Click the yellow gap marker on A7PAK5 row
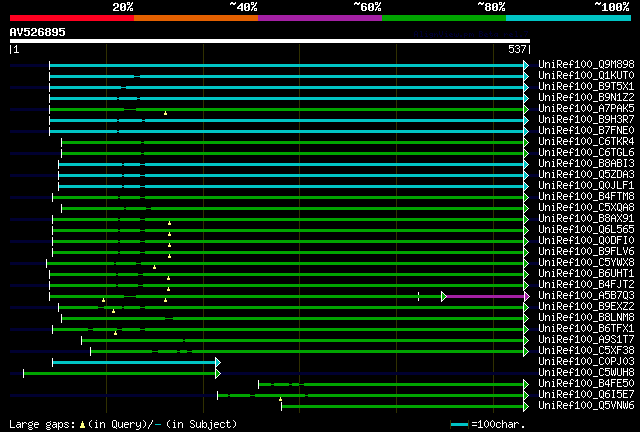The height and width of the screenshot is (432, 640). tap(165, 113)
